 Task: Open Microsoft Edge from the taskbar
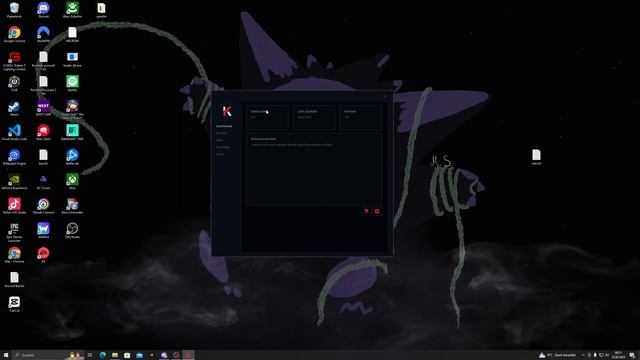102,355
